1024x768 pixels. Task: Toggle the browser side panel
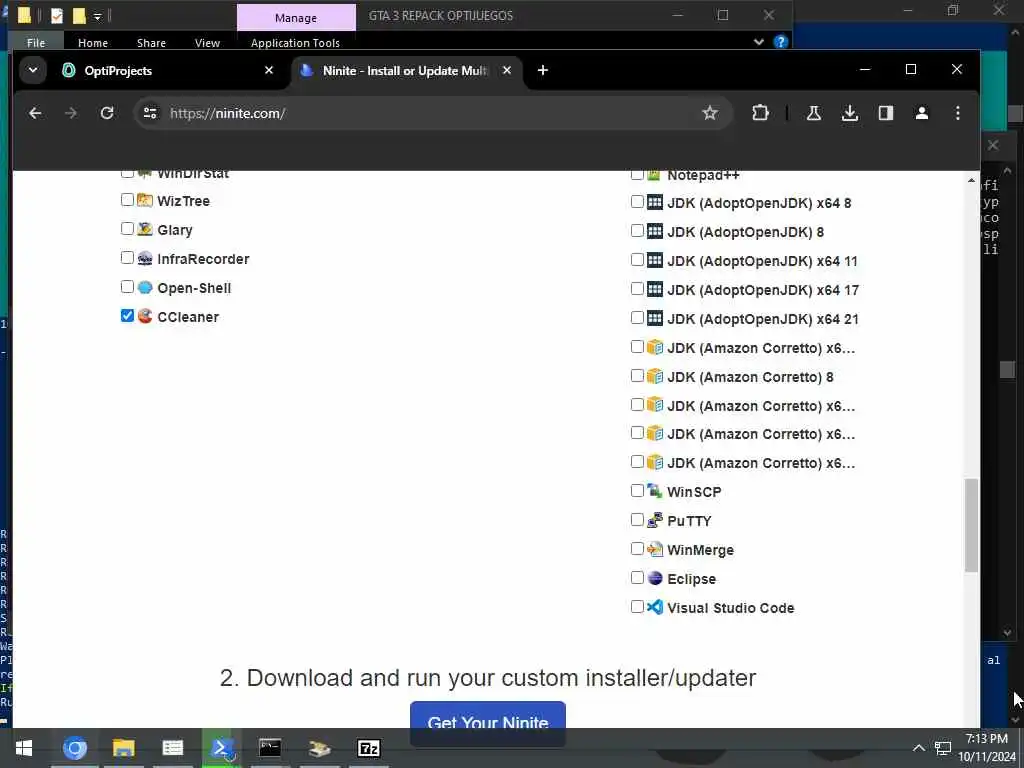[x=886, y=113]
